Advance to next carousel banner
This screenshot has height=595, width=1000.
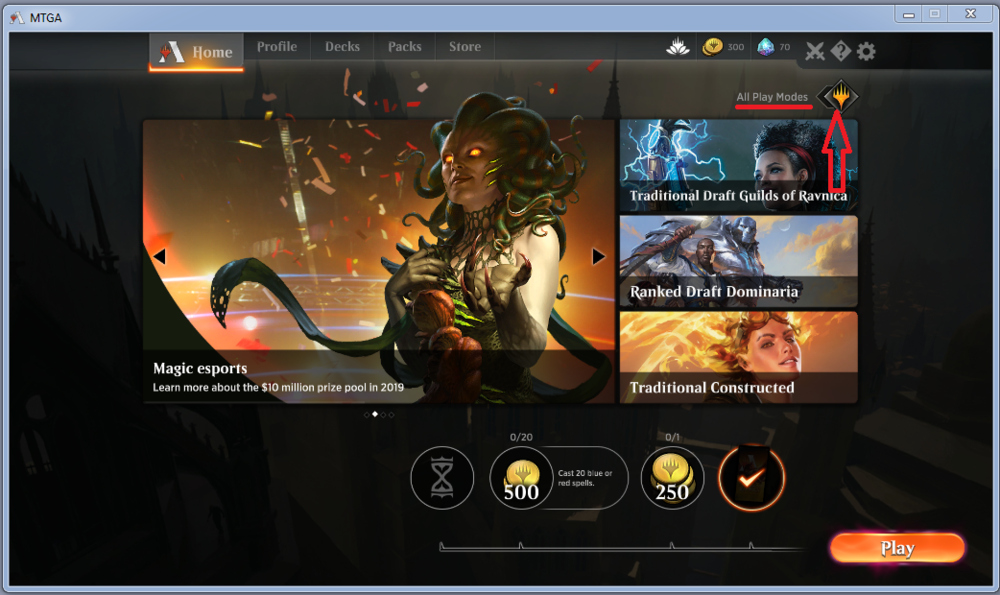click(598, 257)
